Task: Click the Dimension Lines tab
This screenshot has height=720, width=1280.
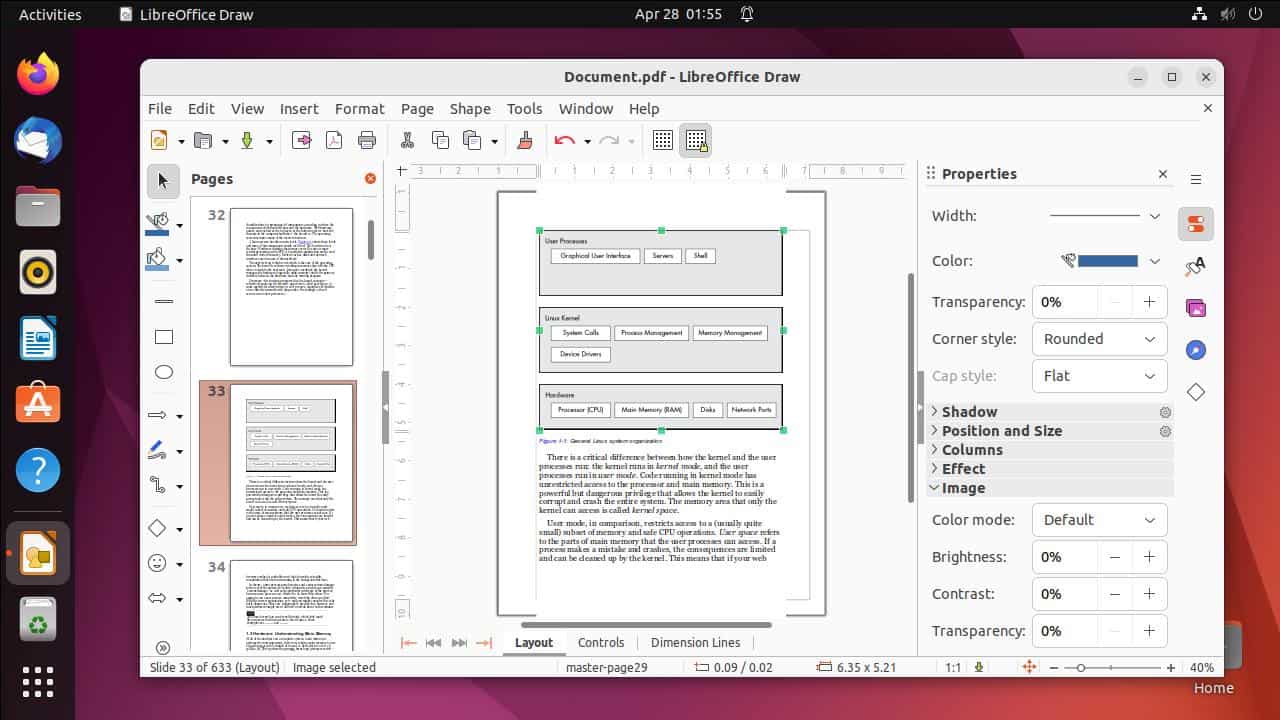Action: click(695, 643)
